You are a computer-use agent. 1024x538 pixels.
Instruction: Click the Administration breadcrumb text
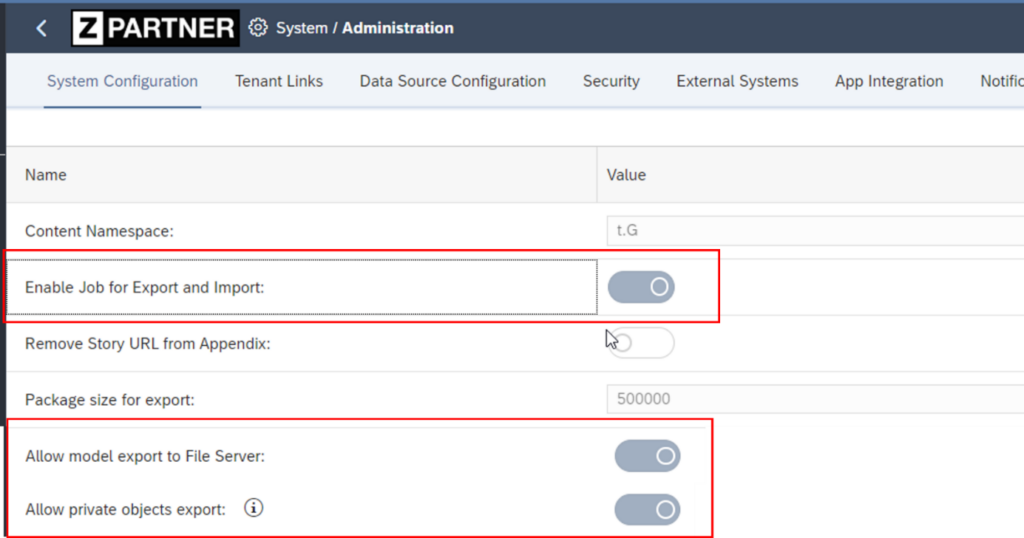point(398,28)
